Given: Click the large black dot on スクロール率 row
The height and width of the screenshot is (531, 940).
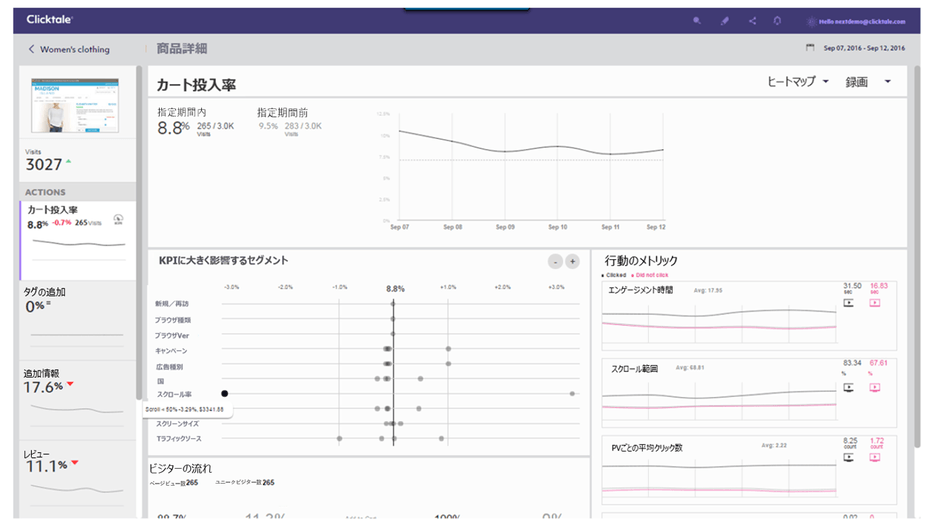Looking at the screenshot, I should [225, 394].
